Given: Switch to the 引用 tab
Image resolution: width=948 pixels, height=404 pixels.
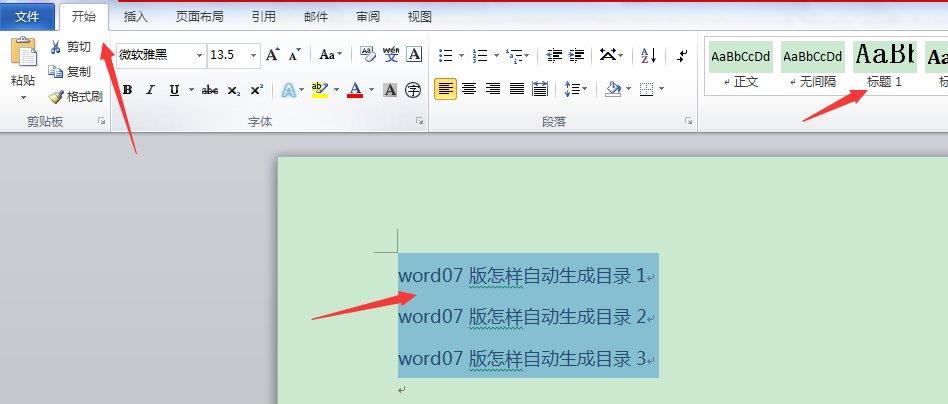Looking at the screenshot, I should (x=264, y=17).
